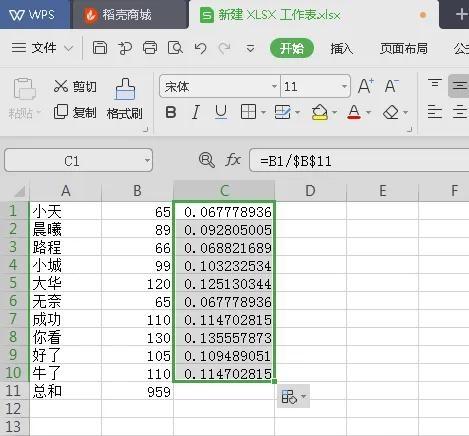Toggle Underline formatting
Screen dimensions: 469x436
(x=221, y=112)
